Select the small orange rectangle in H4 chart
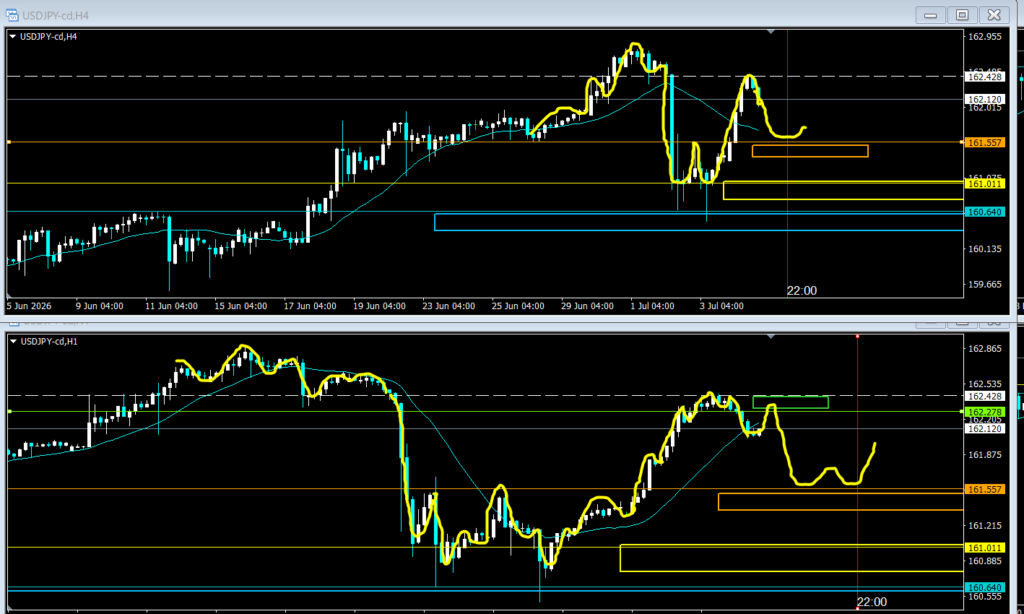1024x614 pixels. (x=810, y=151)
